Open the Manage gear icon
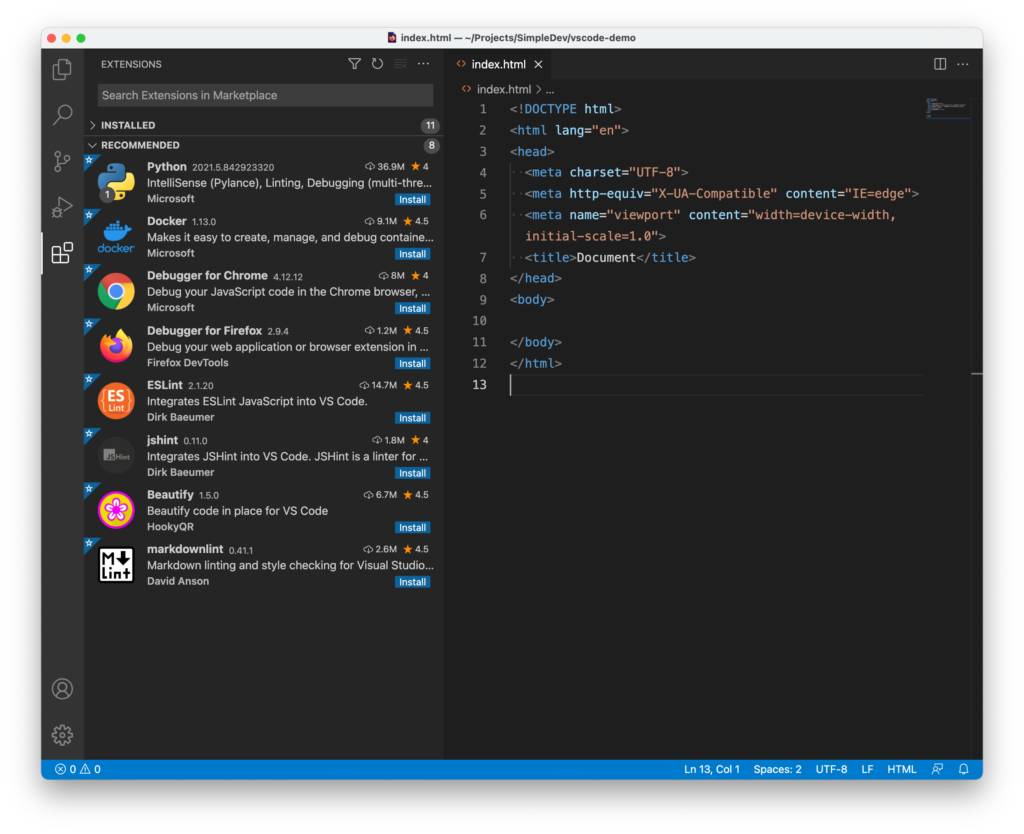Screen dimensions: 1024x834 click(x=62, y=735)
